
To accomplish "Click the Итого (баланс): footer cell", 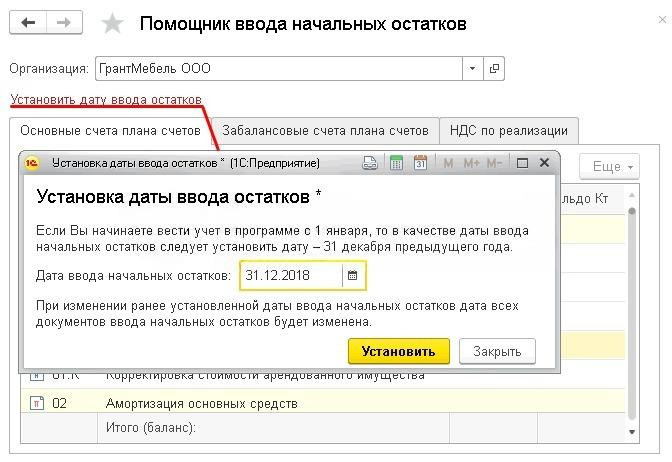I will click(x=273, y=428).
